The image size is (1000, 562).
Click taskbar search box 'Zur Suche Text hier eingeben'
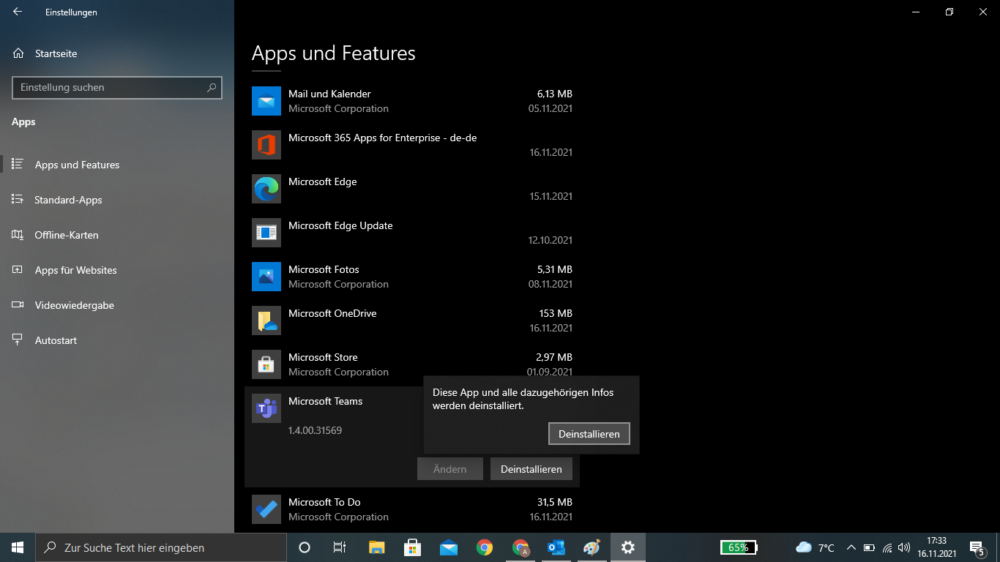(161, 547)
